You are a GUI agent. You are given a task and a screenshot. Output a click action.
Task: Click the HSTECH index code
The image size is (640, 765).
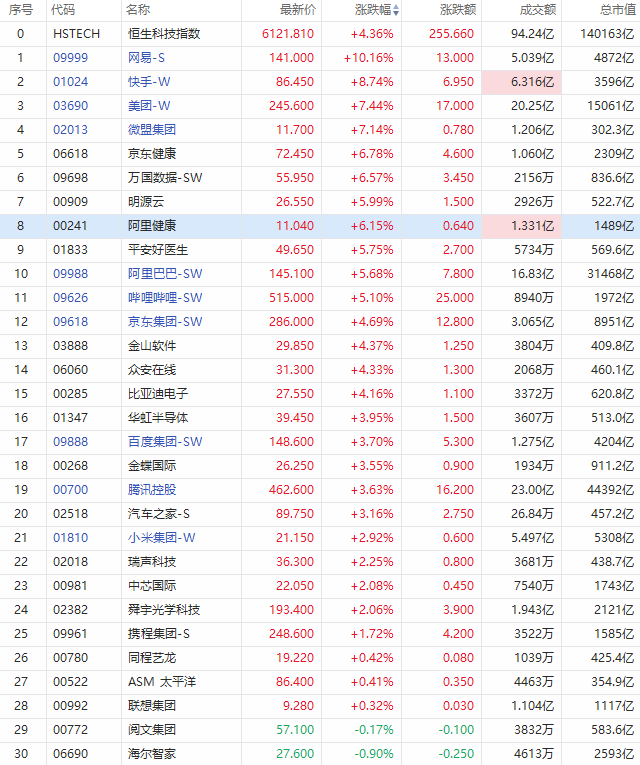76,34
